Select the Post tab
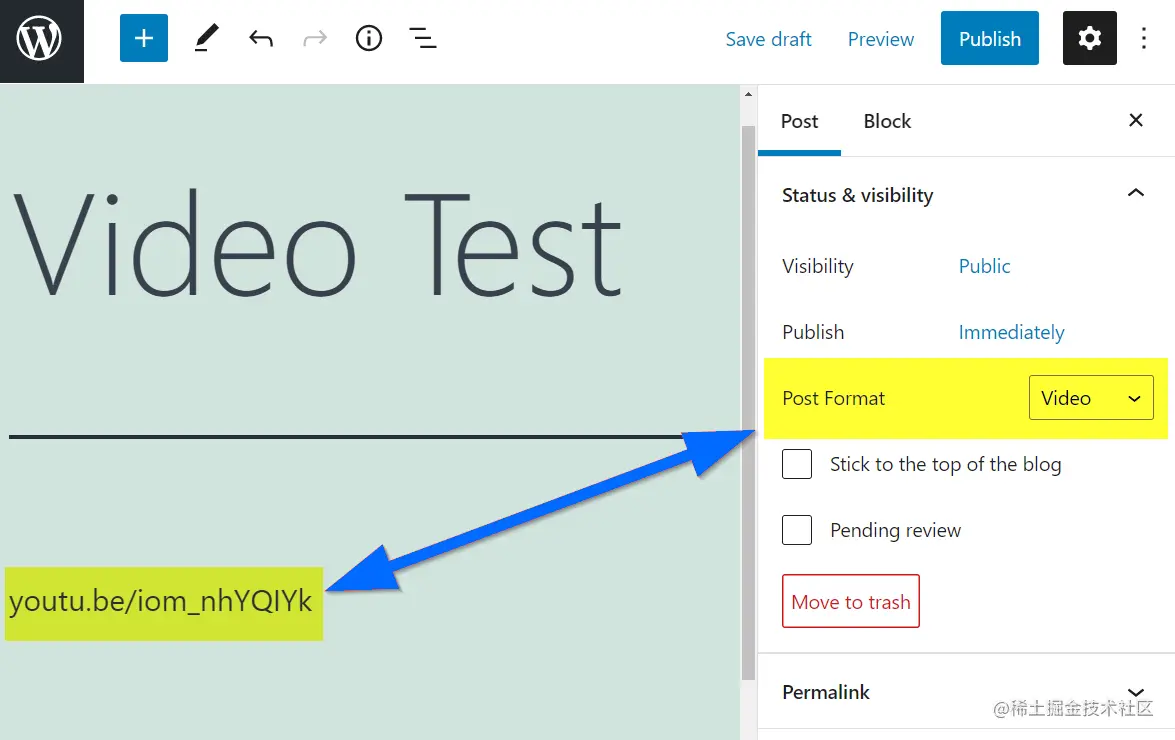This screenshot has width=1175, height=740. pyautogui.click(x=799, y=121)
